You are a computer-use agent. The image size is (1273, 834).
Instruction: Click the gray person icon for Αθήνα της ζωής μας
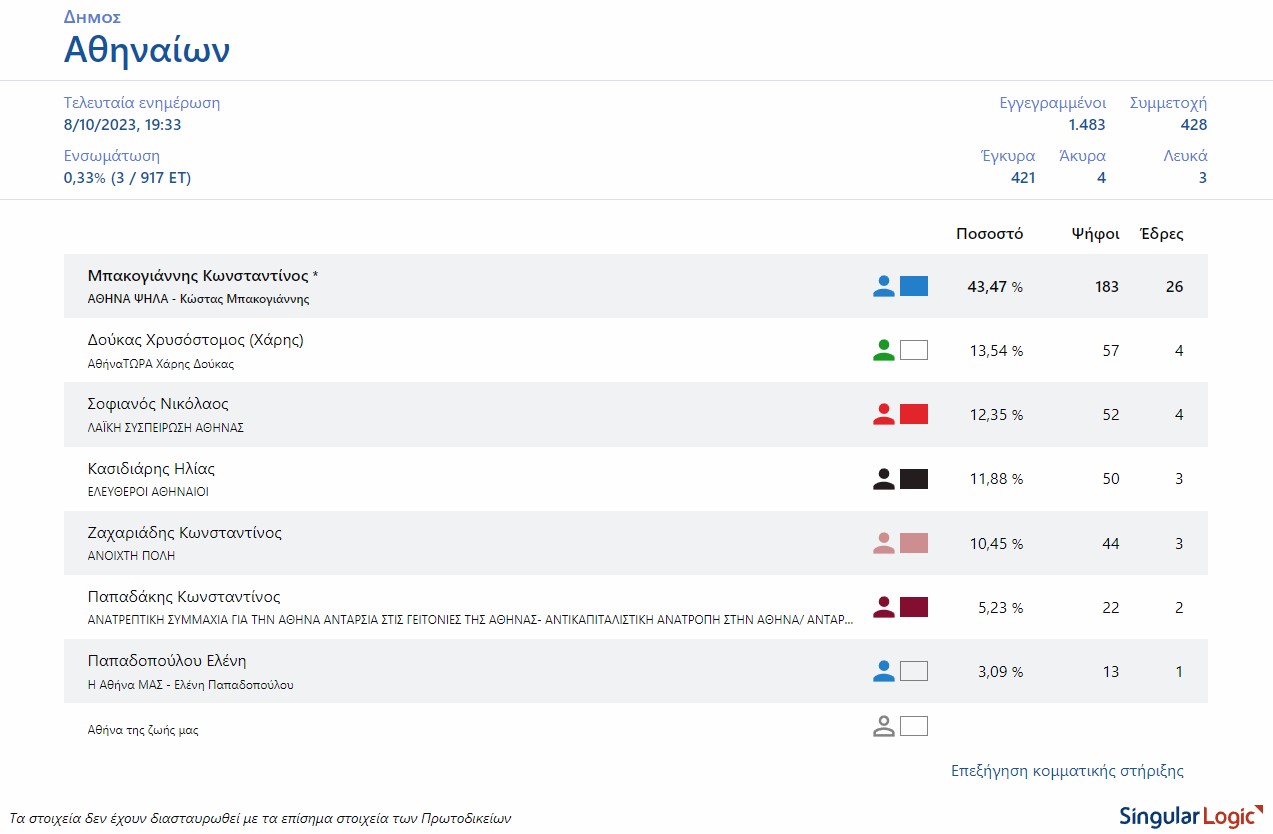(883, 727)
